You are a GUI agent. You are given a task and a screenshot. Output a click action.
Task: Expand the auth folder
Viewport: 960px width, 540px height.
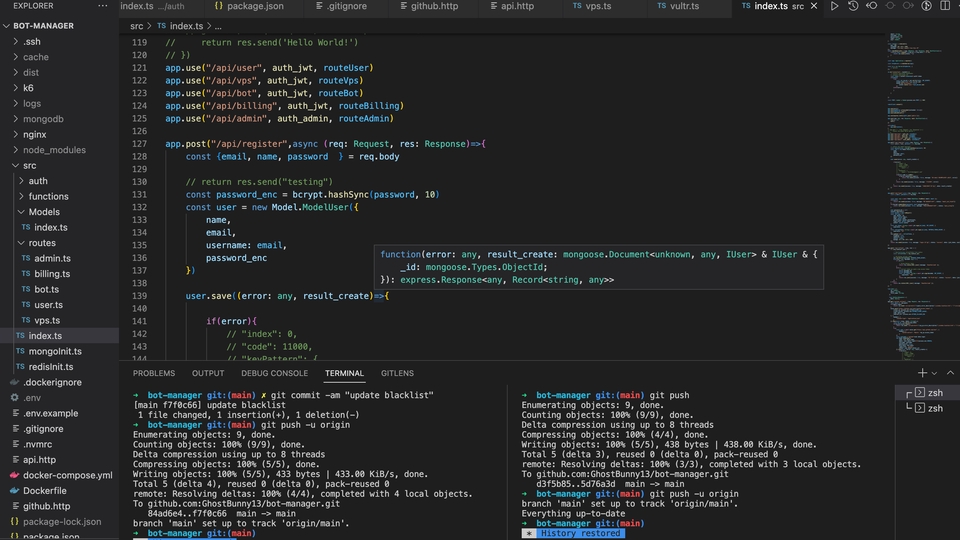point(21,181)
